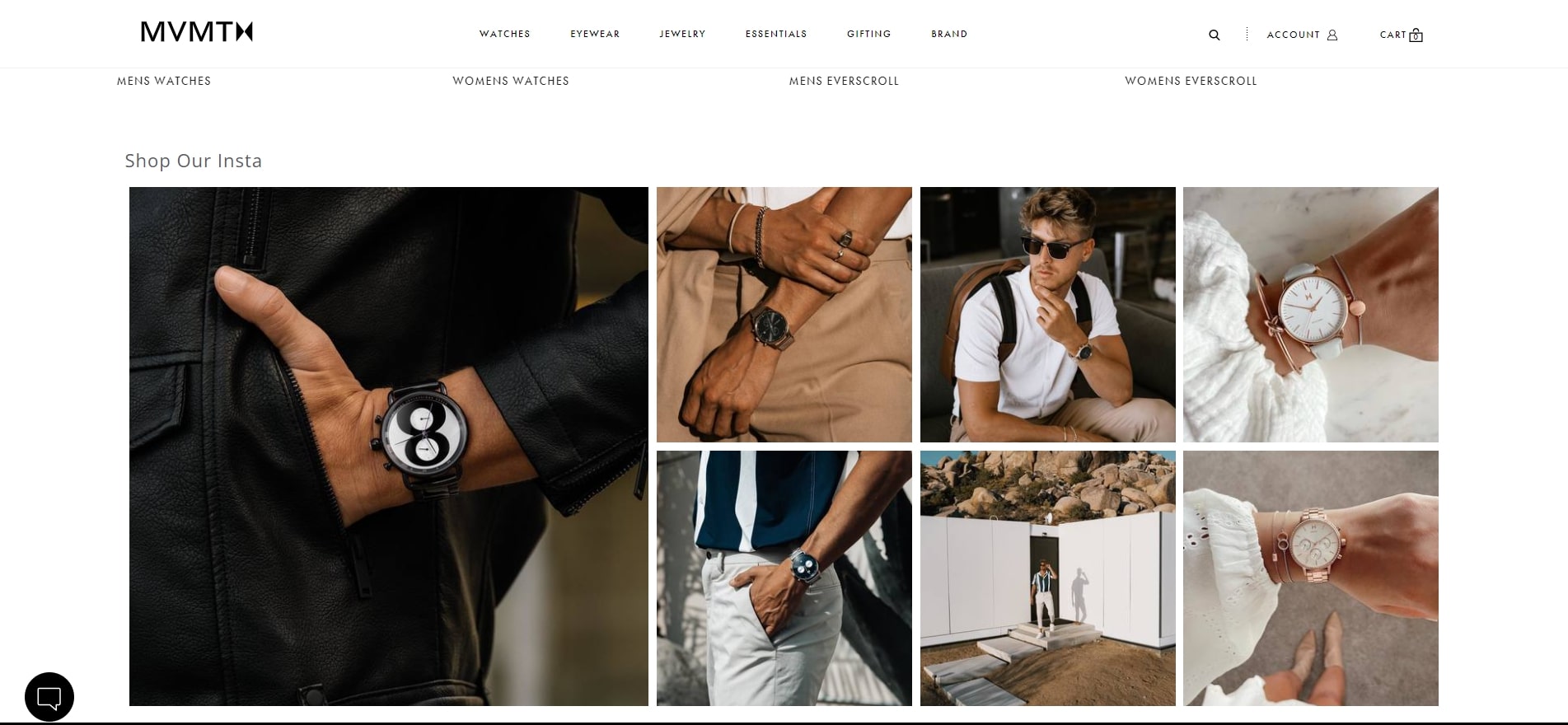This screenshot has width=1568, height=725.
Task: Open the Jewelry menu
Action: coord(682,34)
